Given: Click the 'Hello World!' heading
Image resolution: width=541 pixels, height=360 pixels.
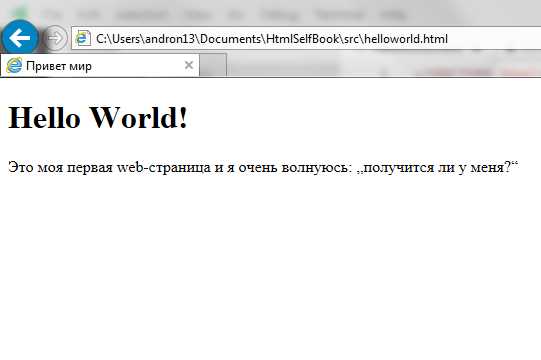Looking at the screenshot, I should coord(98,117).
